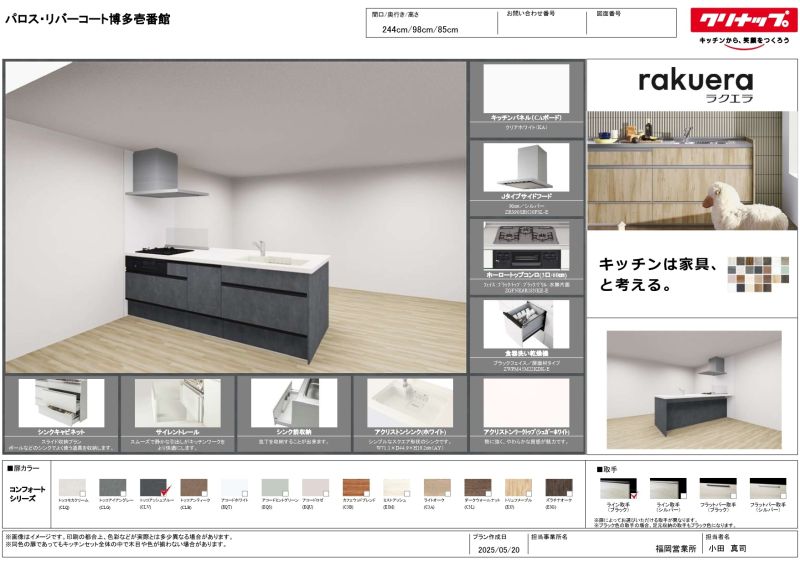The height and width of the screenshot is (566, 800).
Task: Click the staff name 小田 真司
Action: click(728, 549)
